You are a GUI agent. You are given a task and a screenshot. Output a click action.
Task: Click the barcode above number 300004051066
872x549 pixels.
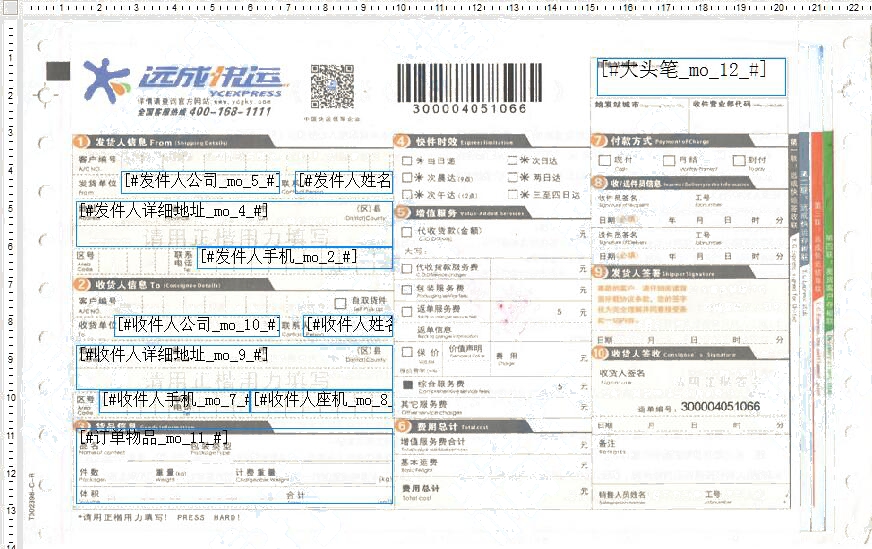pyautogui.click(x=469, y=82)
